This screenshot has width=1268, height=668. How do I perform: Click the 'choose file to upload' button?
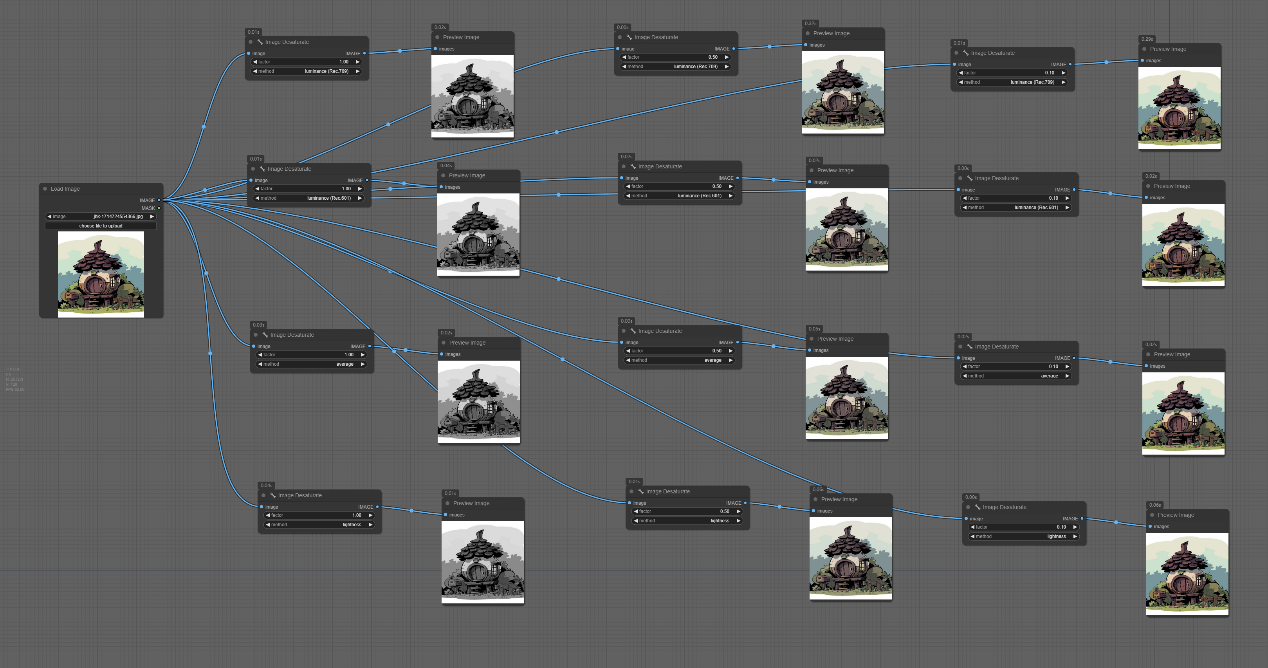[x=100, y=225]
